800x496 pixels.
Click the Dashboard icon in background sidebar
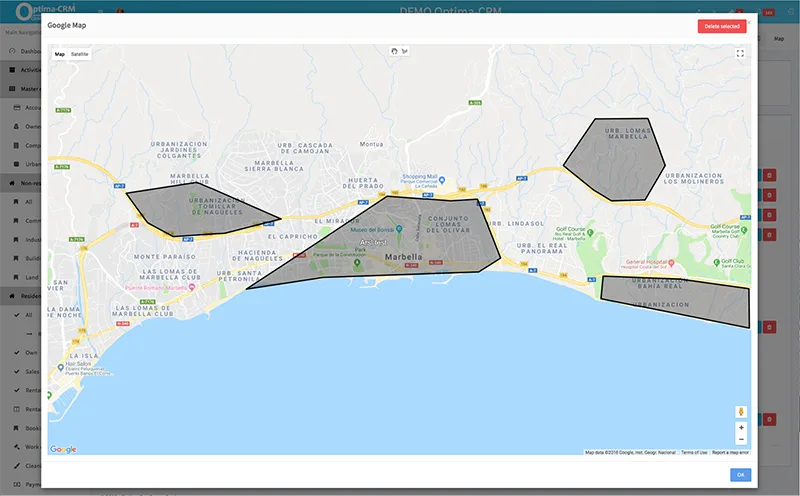click(12, 51)
